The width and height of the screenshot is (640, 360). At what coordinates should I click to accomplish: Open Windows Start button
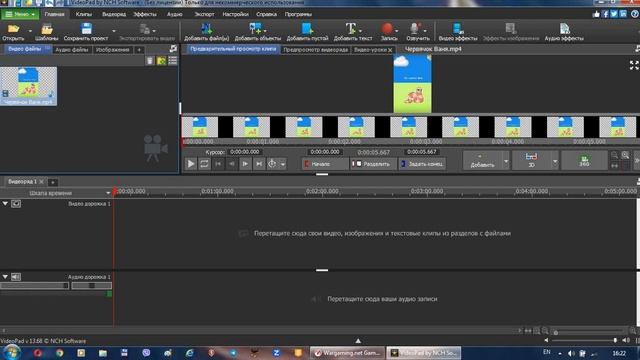(11, 352)
